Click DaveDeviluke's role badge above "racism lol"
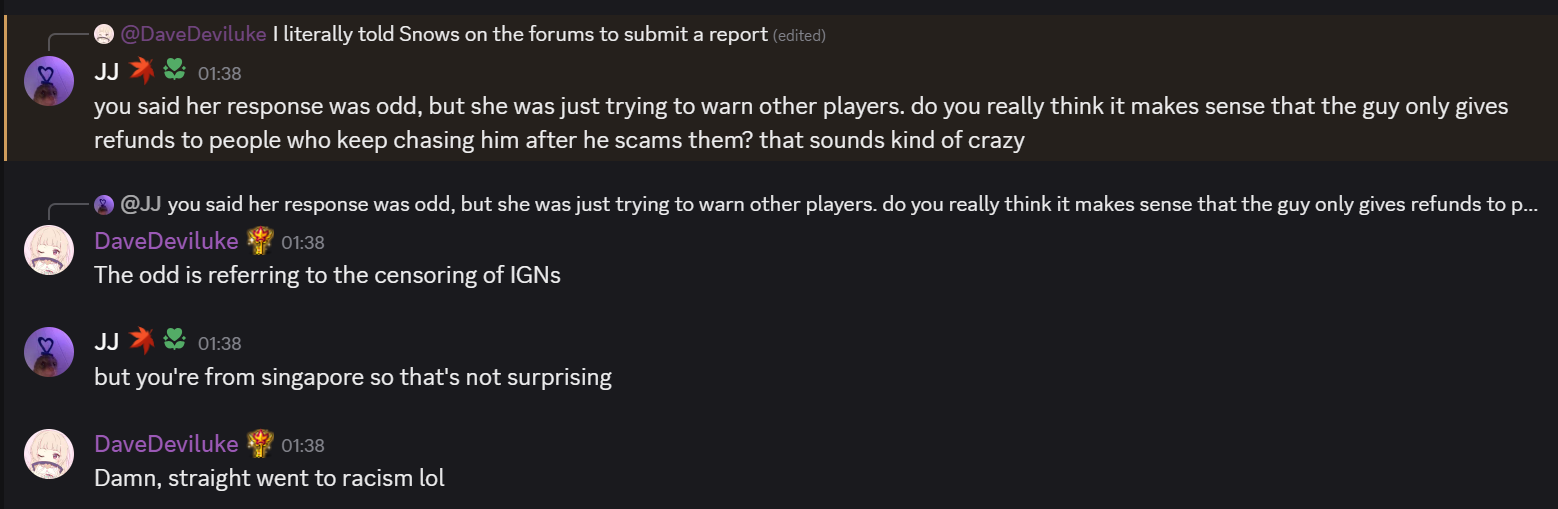This screenshot has width=1558, height=509. (260, 442)
